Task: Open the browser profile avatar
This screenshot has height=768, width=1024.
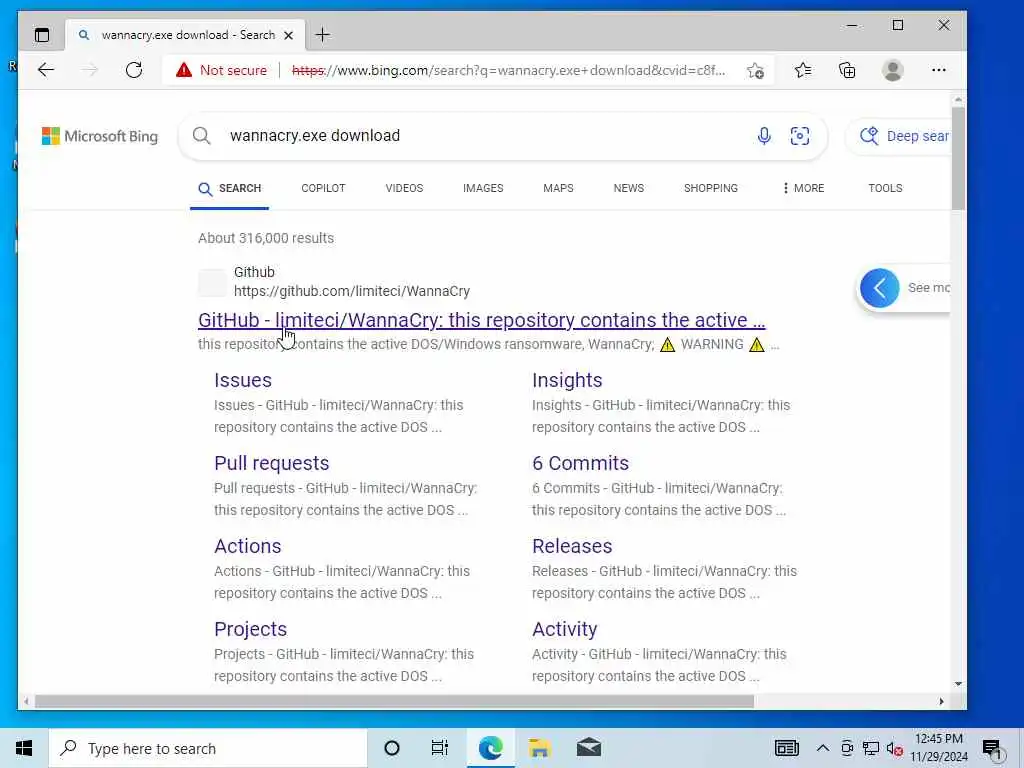Action: 892,70
